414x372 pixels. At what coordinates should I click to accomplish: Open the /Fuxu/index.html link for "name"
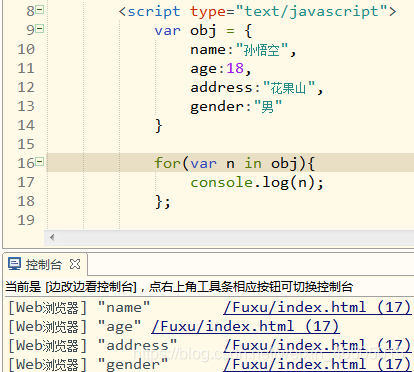coord(317,307)
